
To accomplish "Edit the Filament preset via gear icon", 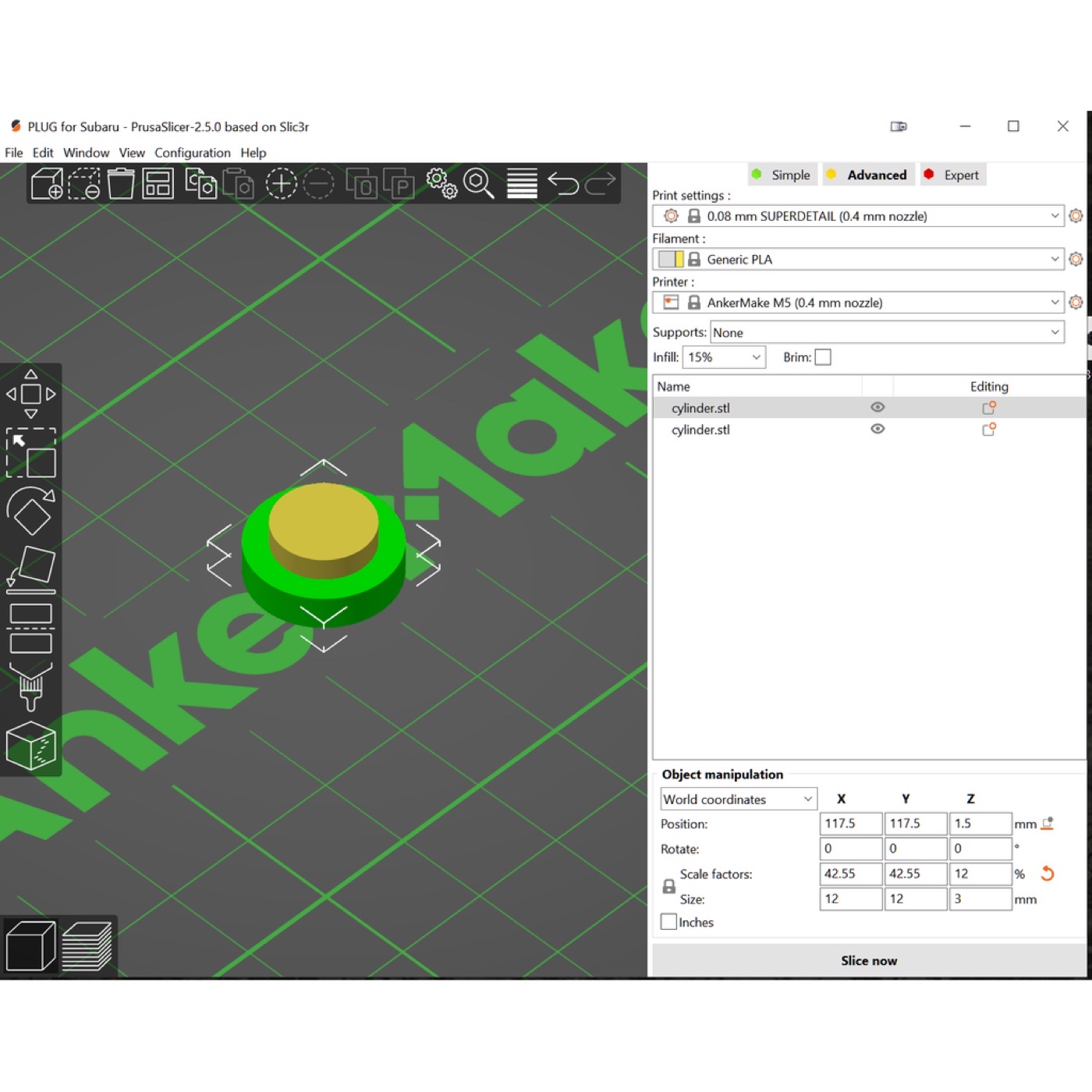I will pyautogui.click(x=1076, y=259).
